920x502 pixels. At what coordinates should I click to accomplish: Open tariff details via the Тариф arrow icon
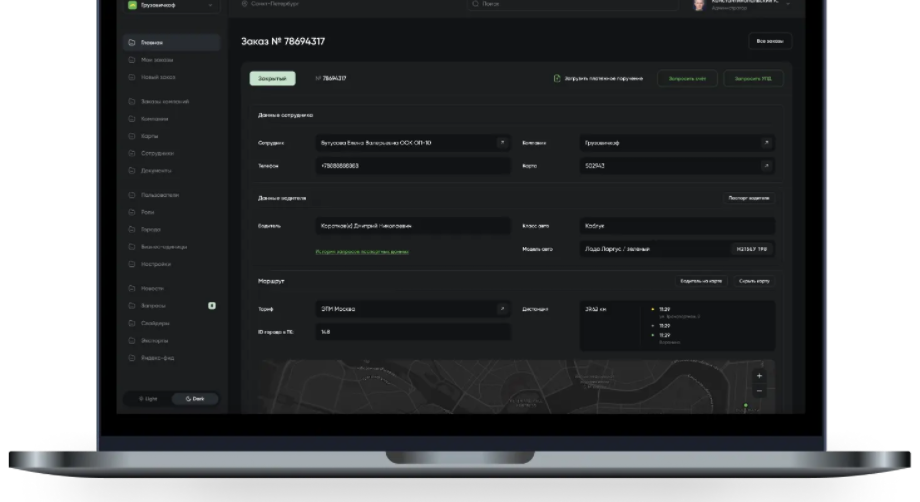click(502, 309)
